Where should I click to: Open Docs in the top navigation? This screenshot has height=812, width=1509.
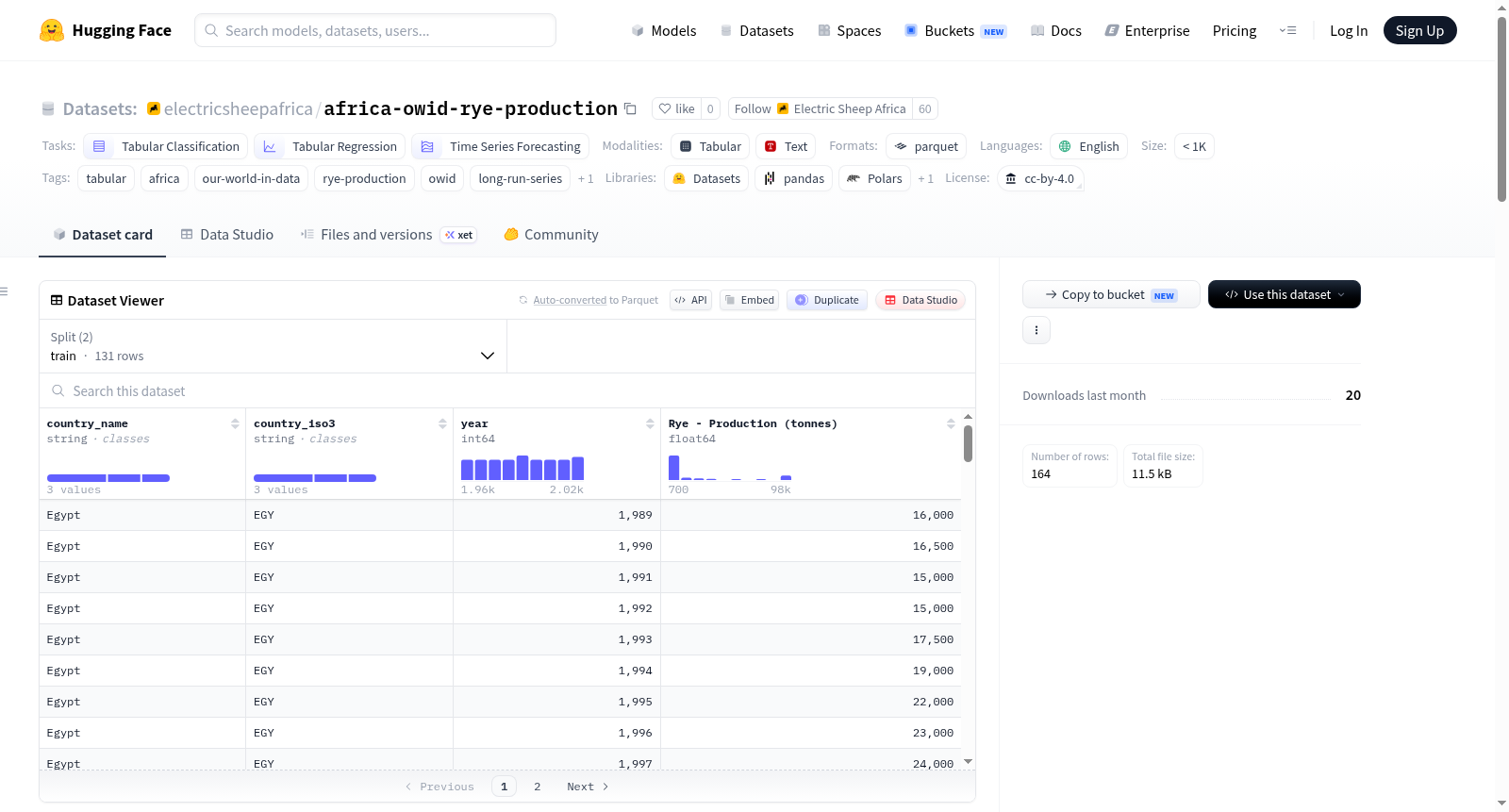pos(1056,31)
